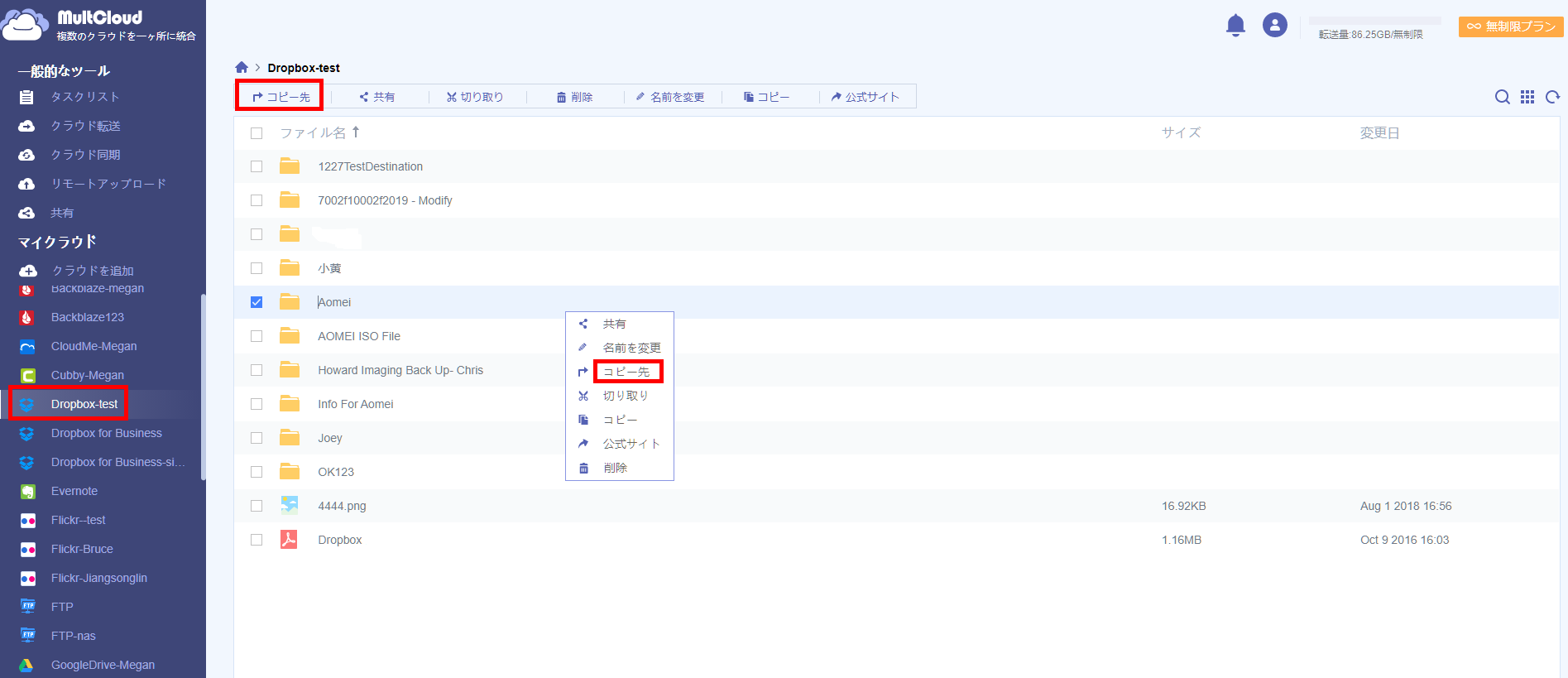The image size is (1568, 678).
Task: Click the MultCloud cloud logo
Action: 25,25
